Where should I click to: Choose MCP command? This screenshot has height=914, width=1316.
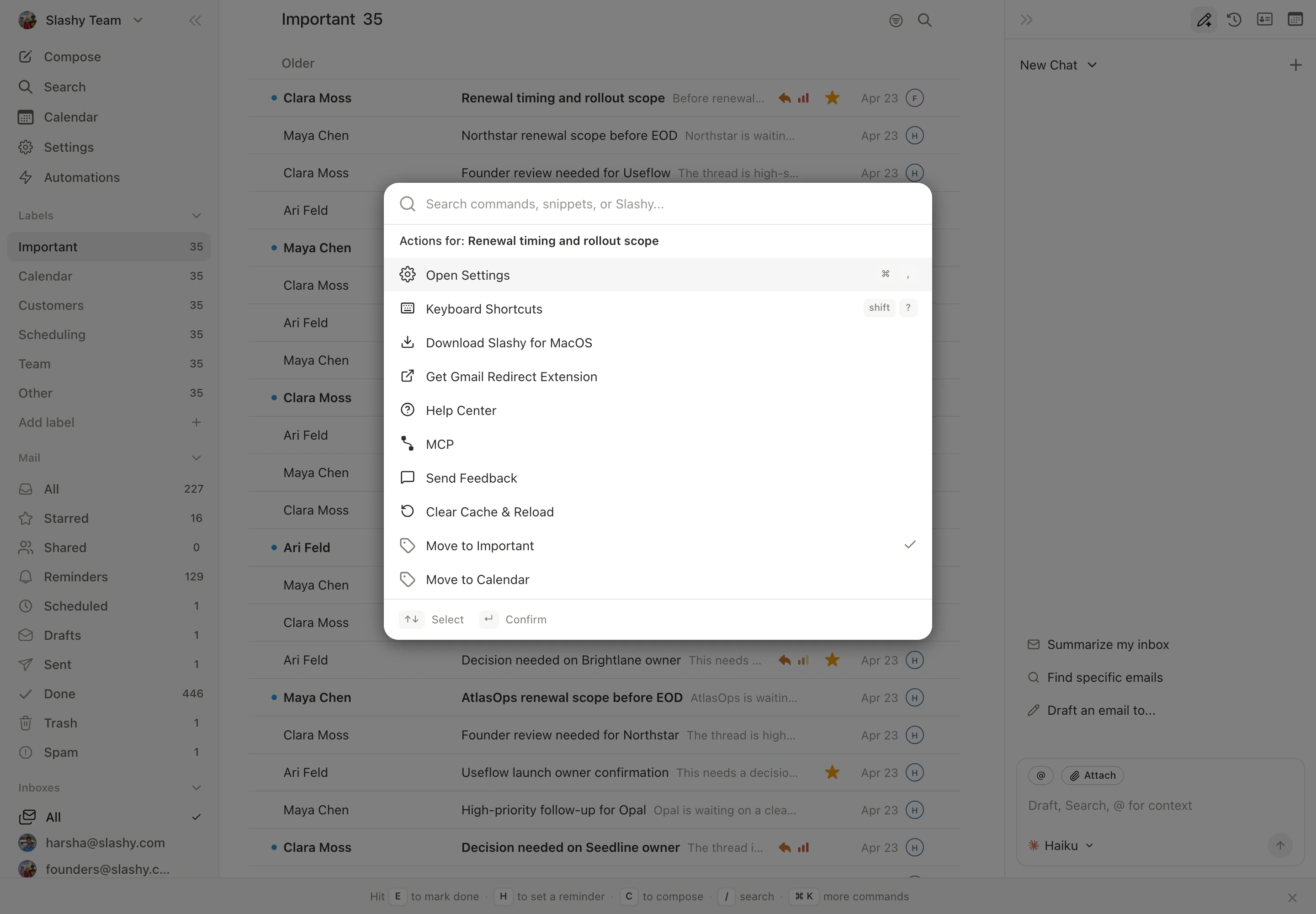tap(658, 444)
